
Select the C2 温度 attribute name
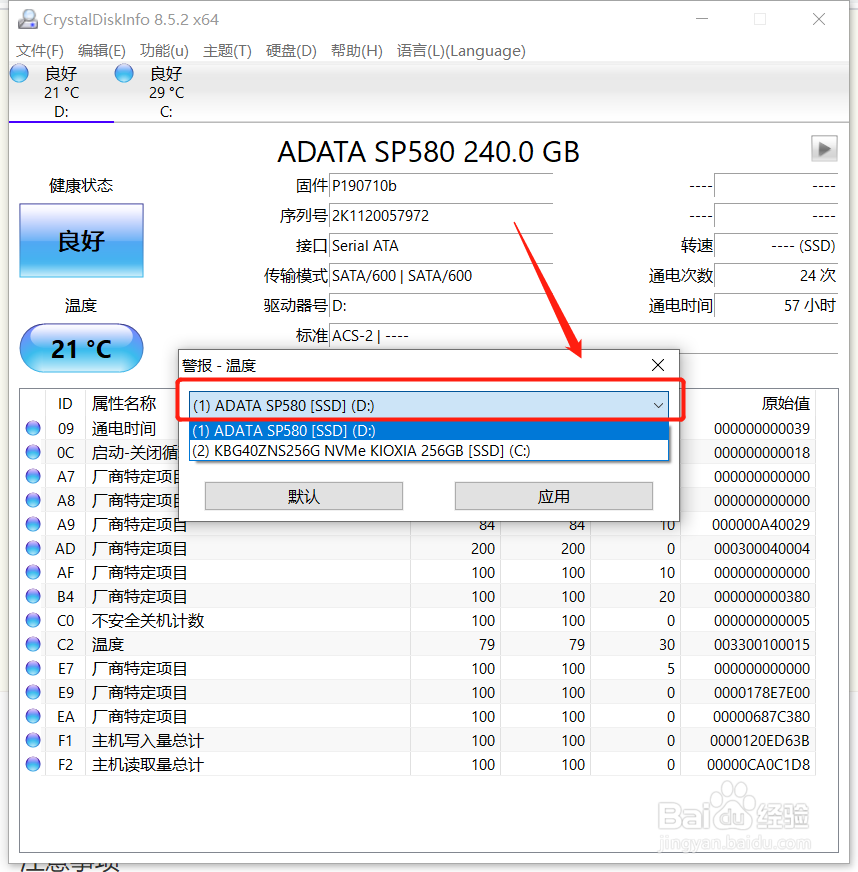[x=108, y=644]
